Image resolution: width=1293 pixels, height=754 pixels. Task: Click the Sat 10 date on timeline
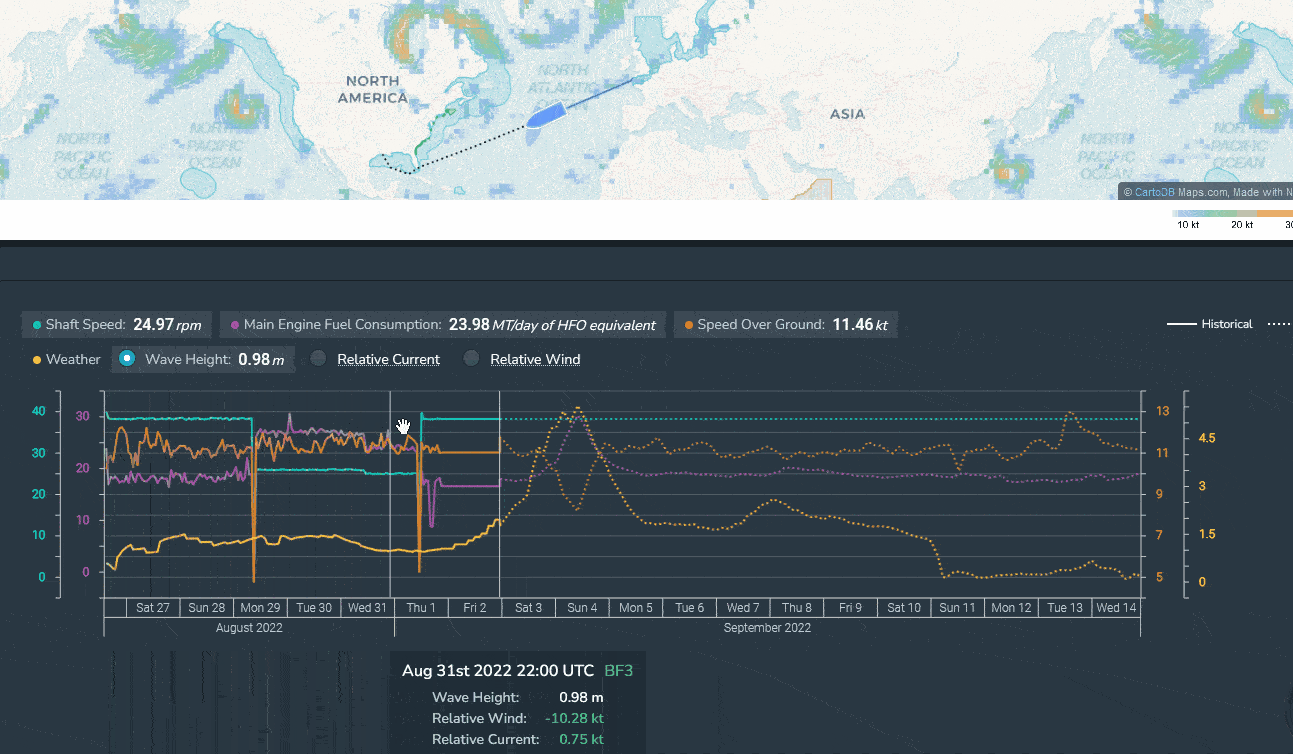[x=904, y=608]
